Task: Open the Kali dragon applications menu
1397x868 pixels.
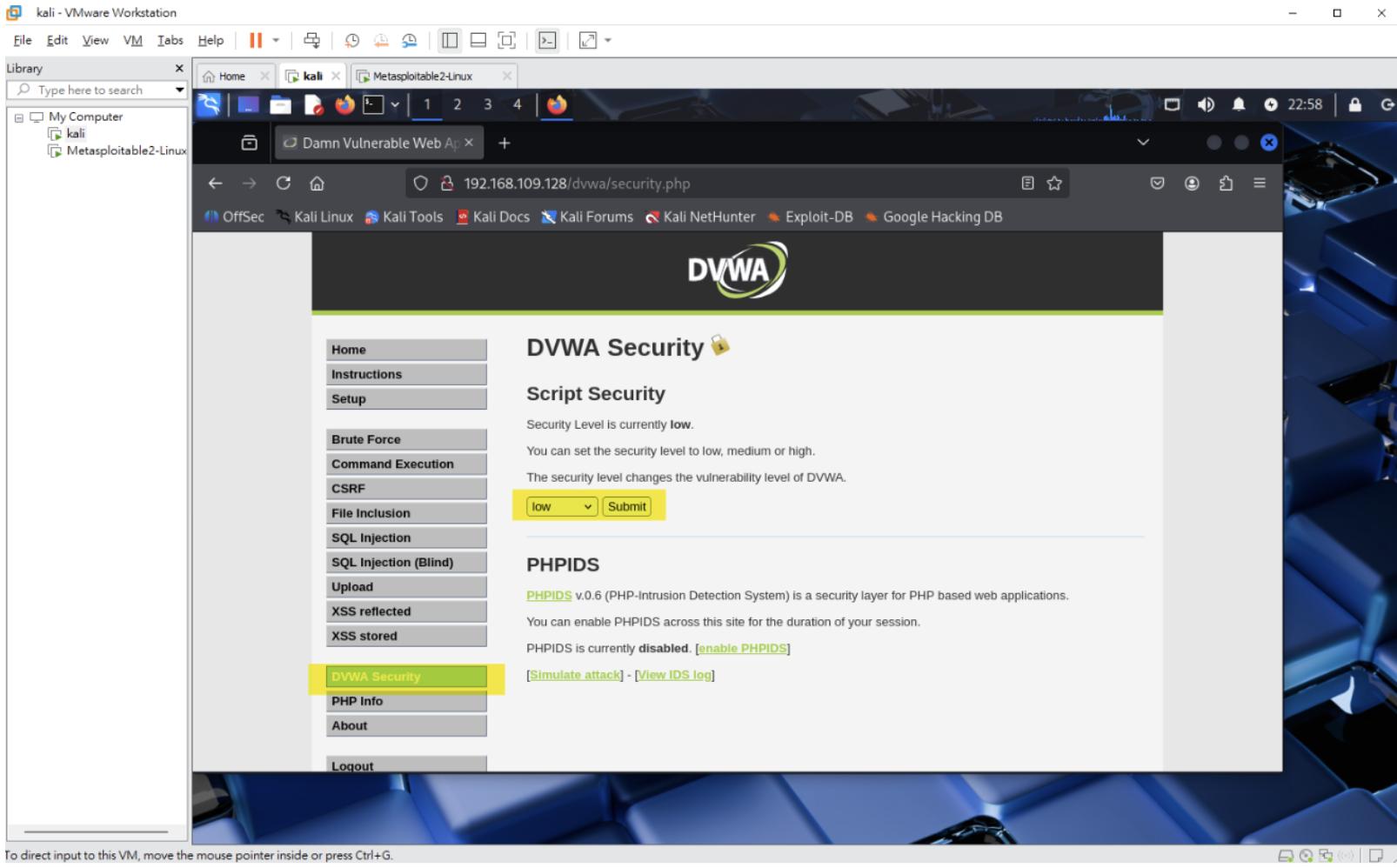Action: pyautogui.click(x=210, y=104)
